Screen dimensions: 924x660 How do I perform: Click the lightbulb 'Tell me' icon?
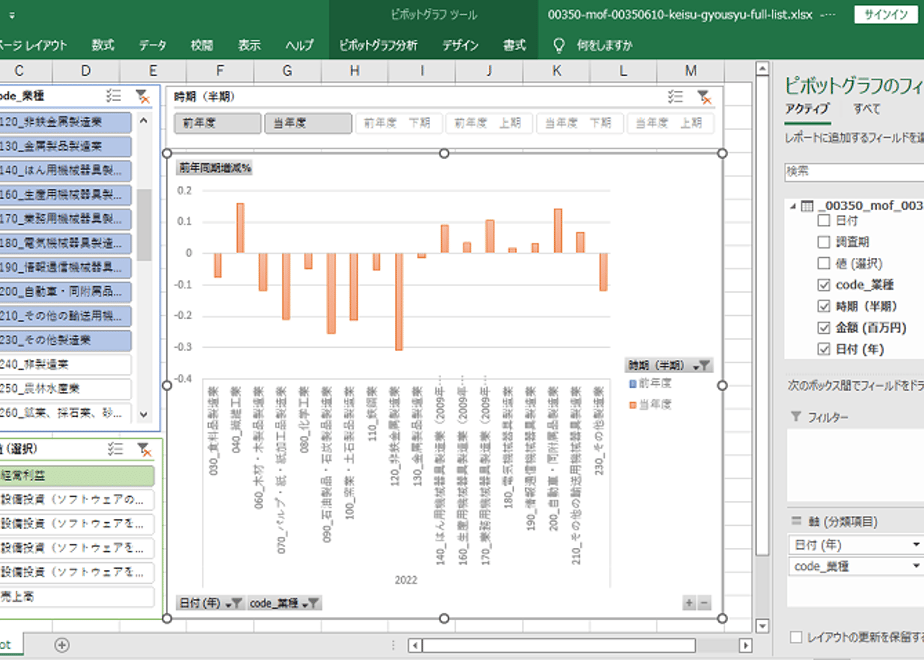tap(559, 45)
